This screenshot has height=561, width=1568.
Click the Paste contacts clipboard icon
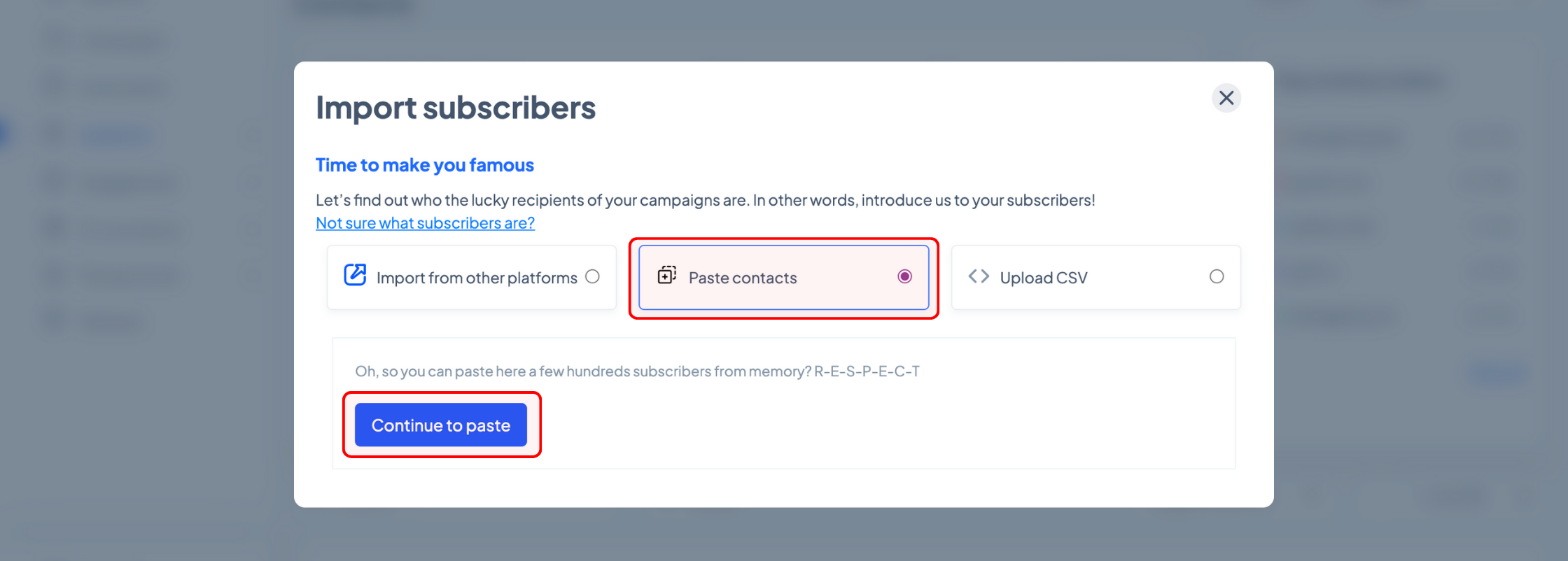click(x=667, y=275)
